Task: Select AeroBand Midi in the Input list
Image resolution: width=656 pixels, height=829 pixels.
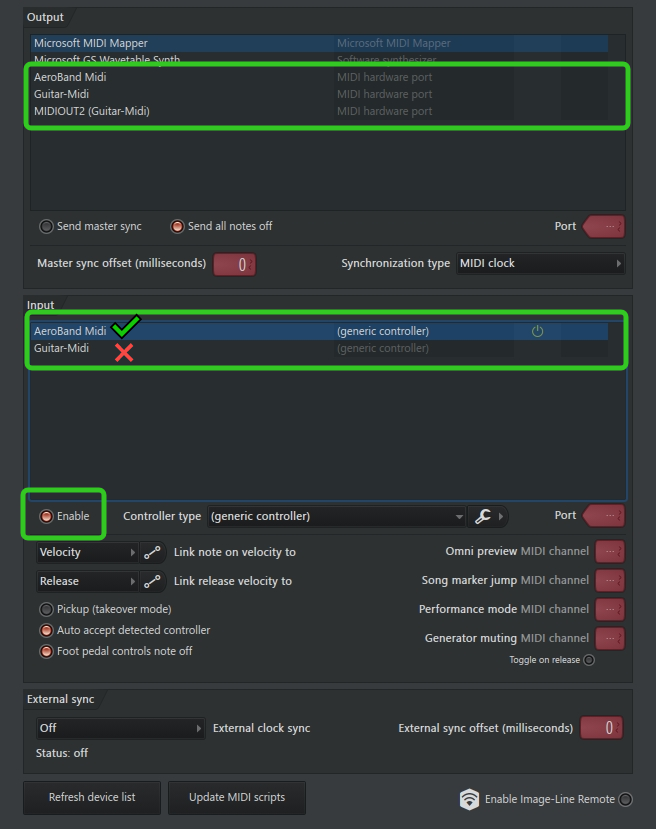Action: pyautogui.click(x=319, y=331)
